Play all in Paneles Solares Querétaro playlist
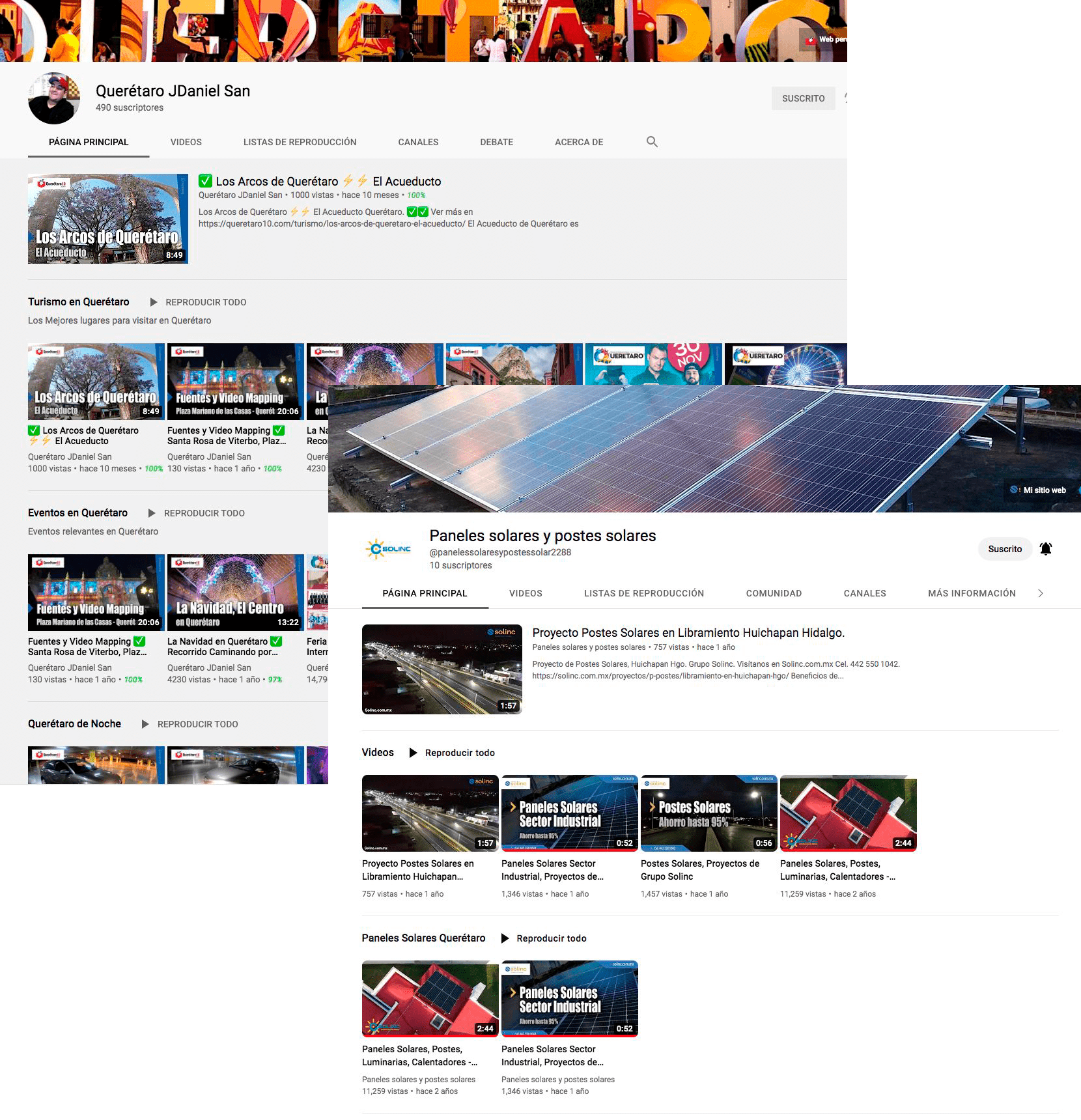Image resolution: width=1081 pixels, height=1120 pixels. (544, 938)
